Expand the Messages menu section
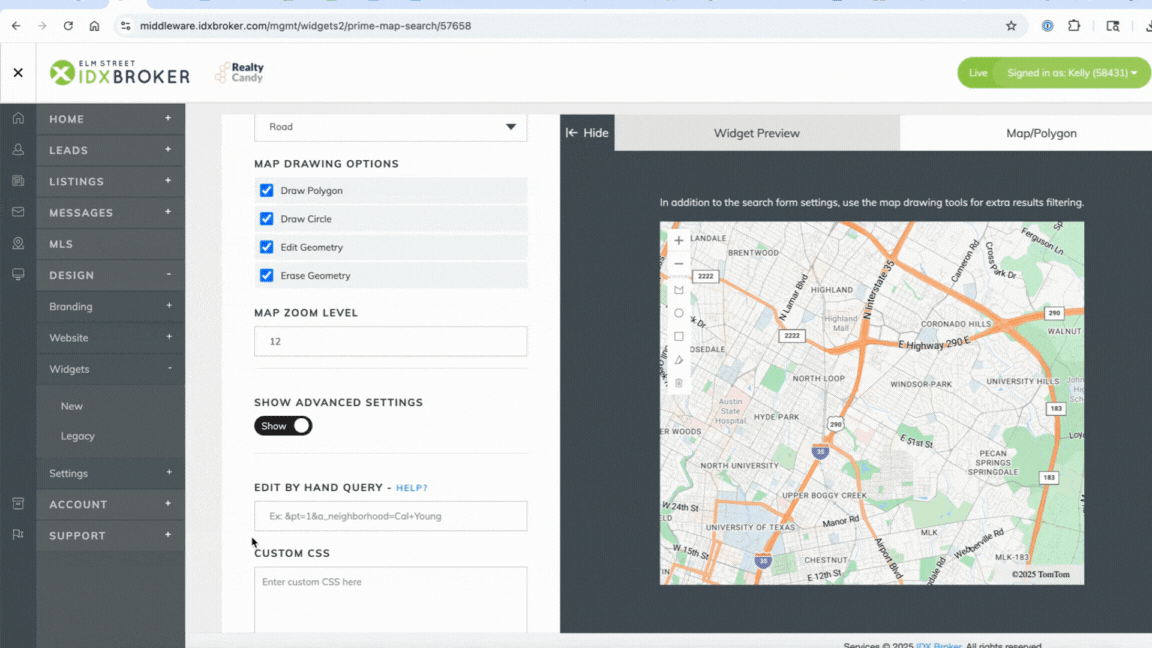 point(168,212)
